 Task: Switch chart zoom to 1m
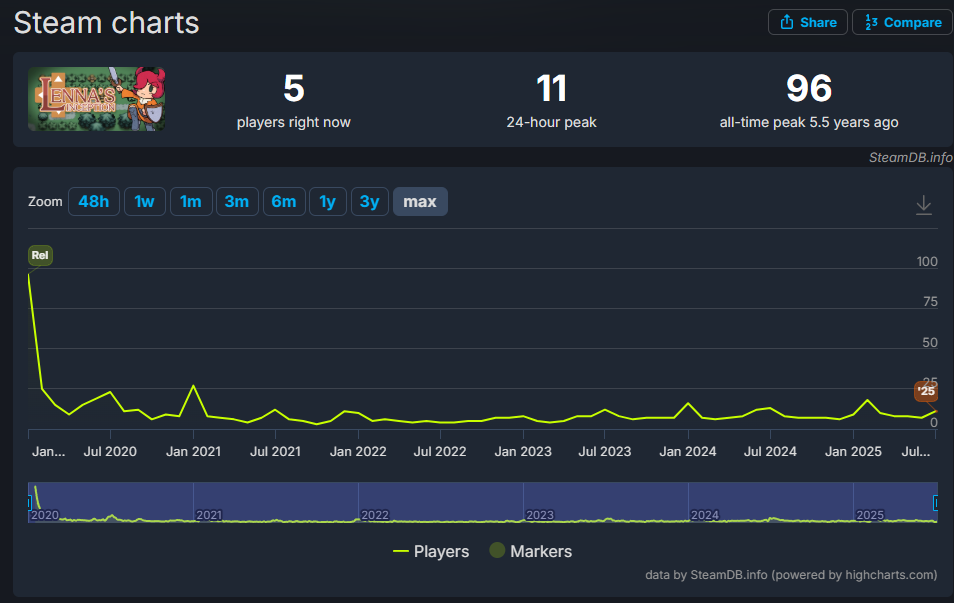pos(190,201)
